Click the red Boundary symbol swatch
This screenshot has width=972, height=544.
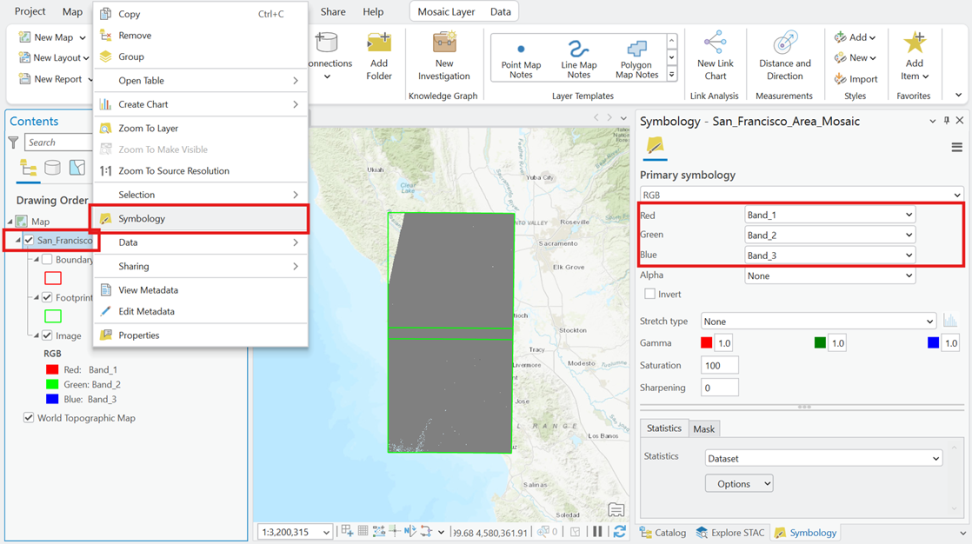(x=53, y=278)
